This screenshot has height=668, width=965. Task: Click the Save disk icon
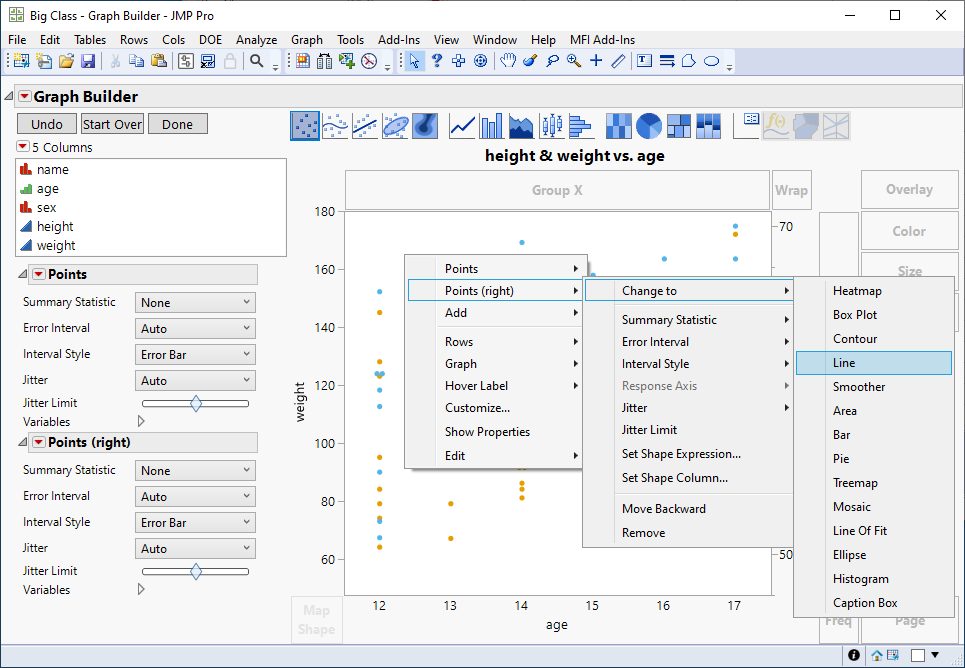click(x=88, y=61)
